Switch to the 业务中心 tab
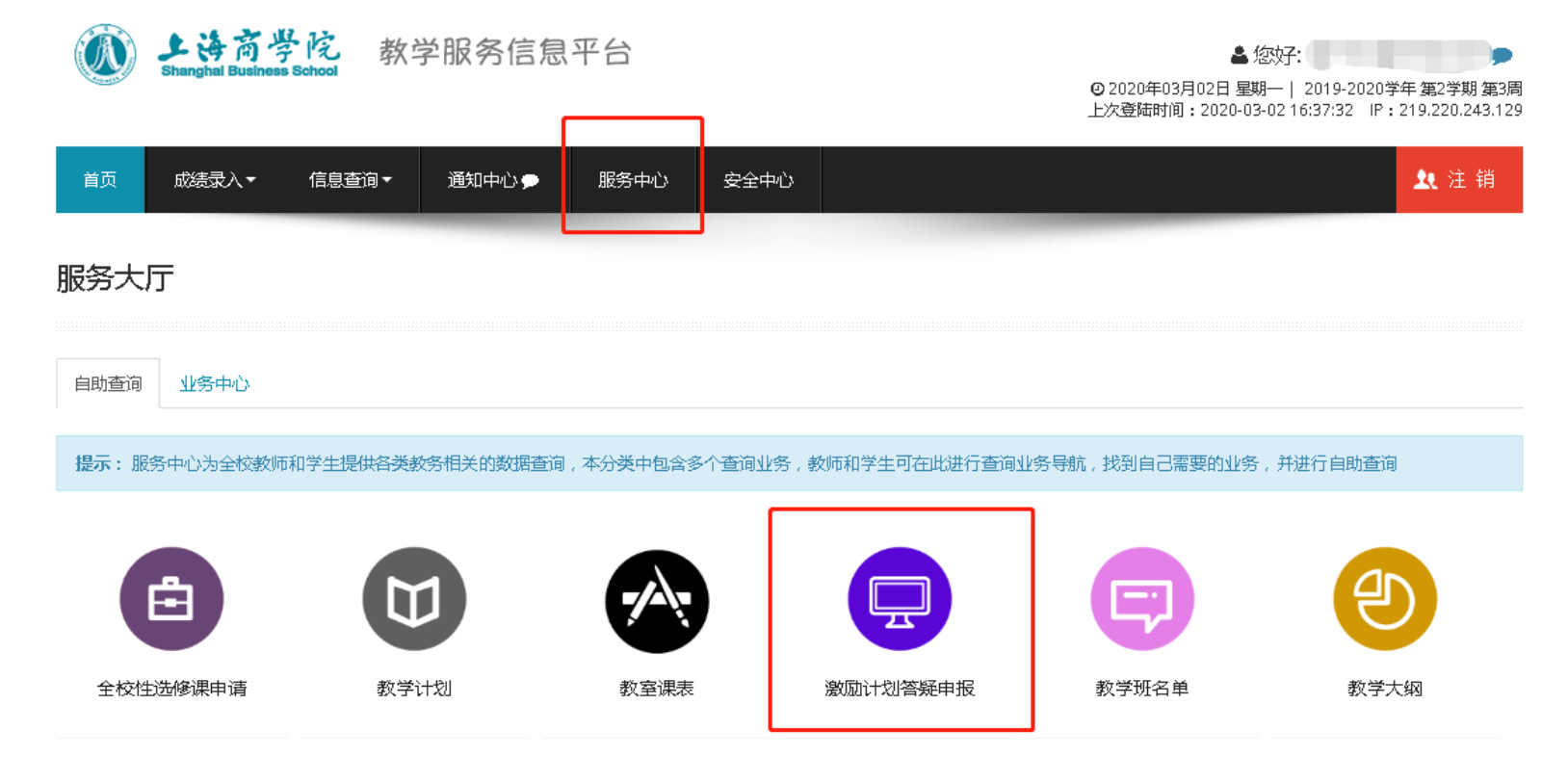 click(214, 384)
